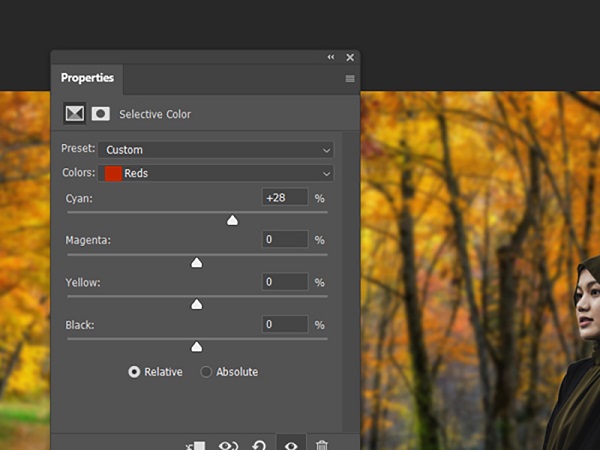The width and height of the screenshot is (600, 450).
Task: Delete adjustment layer with trash icon
Action: point(321,446)
